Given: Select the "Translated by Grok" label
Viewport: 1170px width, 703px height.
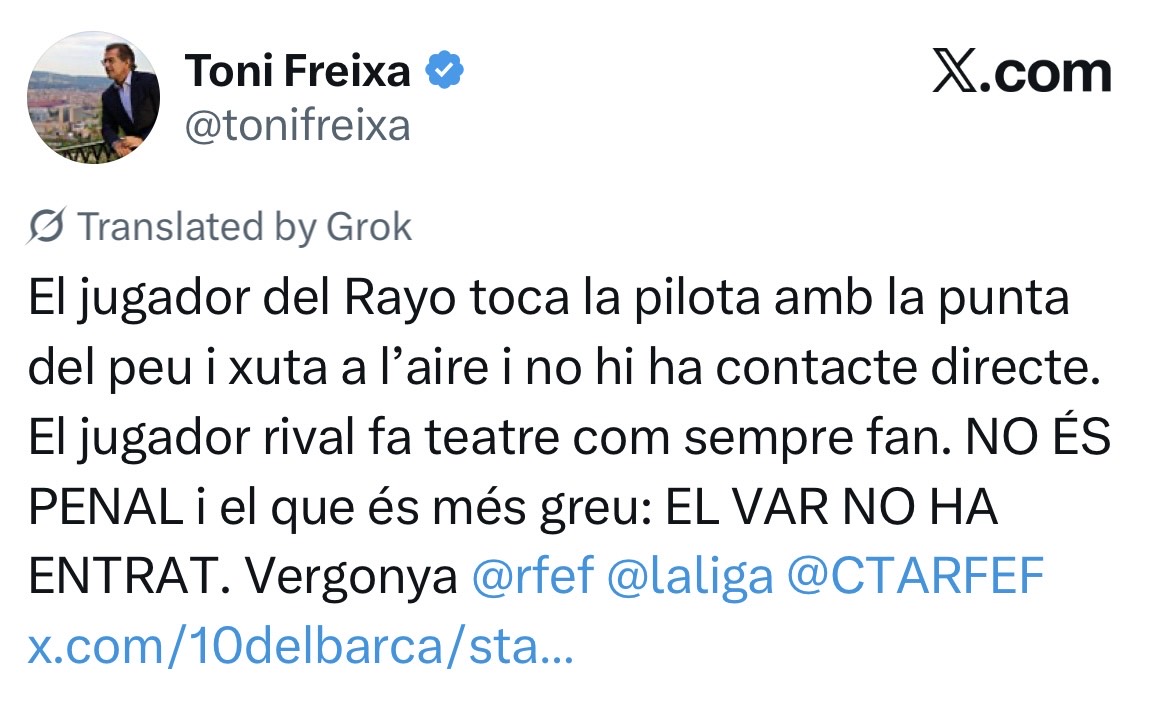Looking at the screenshot, I should 245,228.
